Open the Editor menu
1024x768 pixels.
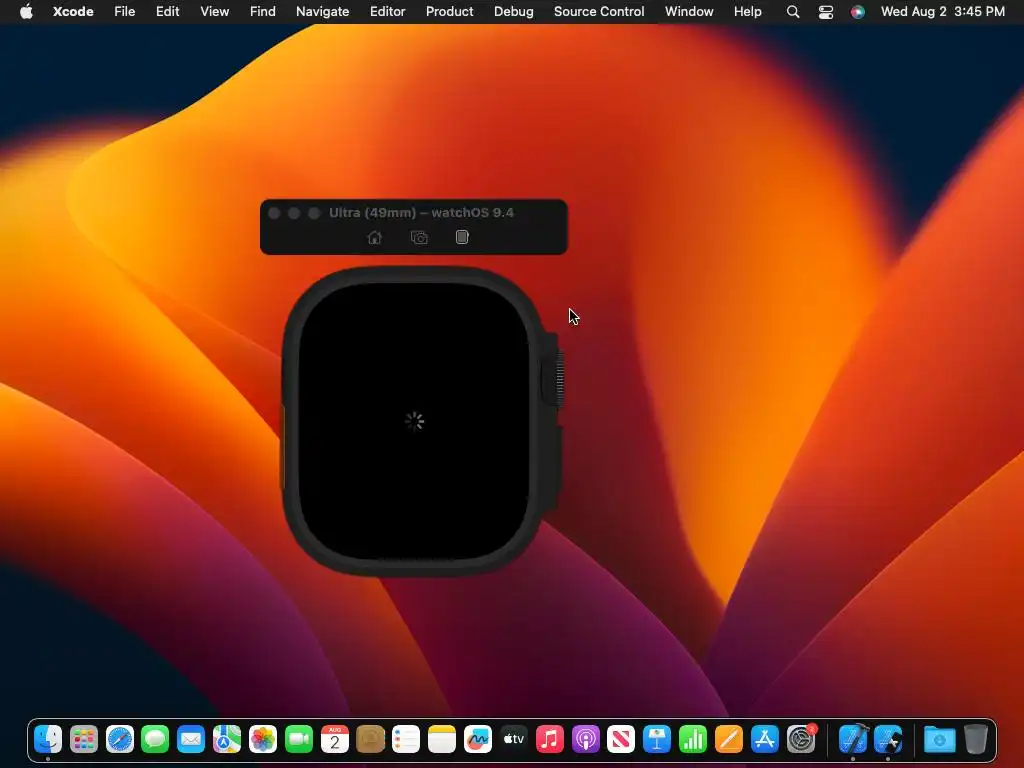[x=387, y=12]
